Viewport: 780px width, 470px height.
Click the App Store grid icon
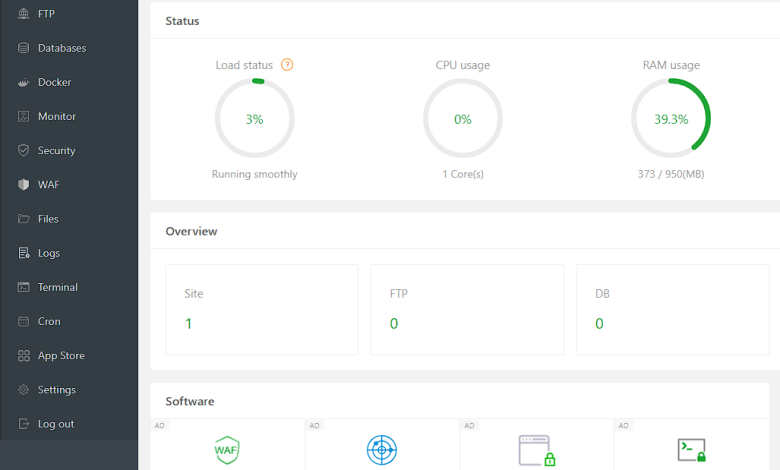point(23,356)
